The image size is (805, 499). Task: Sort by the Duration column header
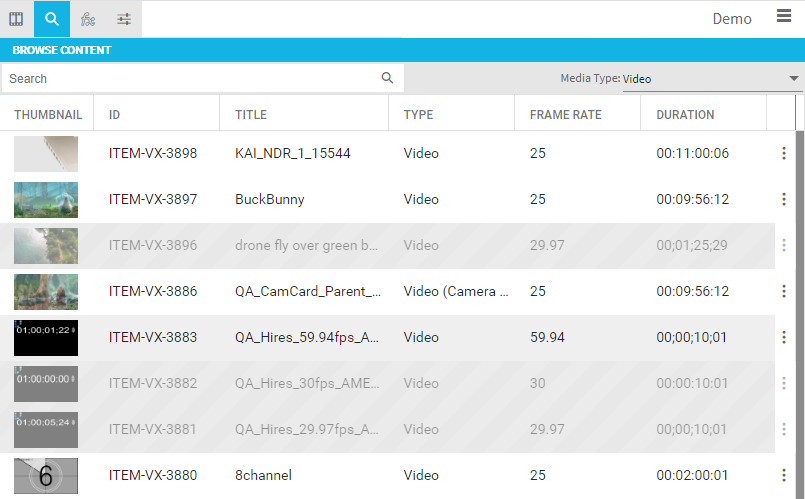(685, 115)
